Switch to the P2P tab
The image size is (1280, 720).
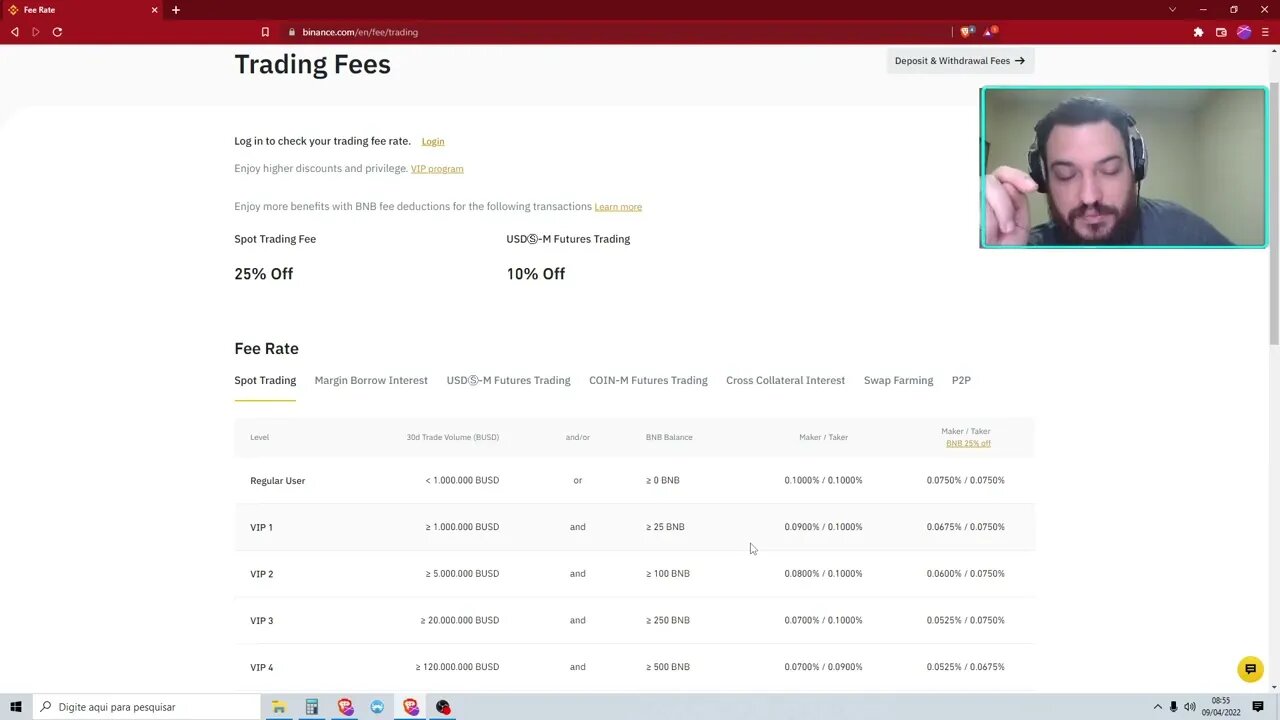click(961, 380)
